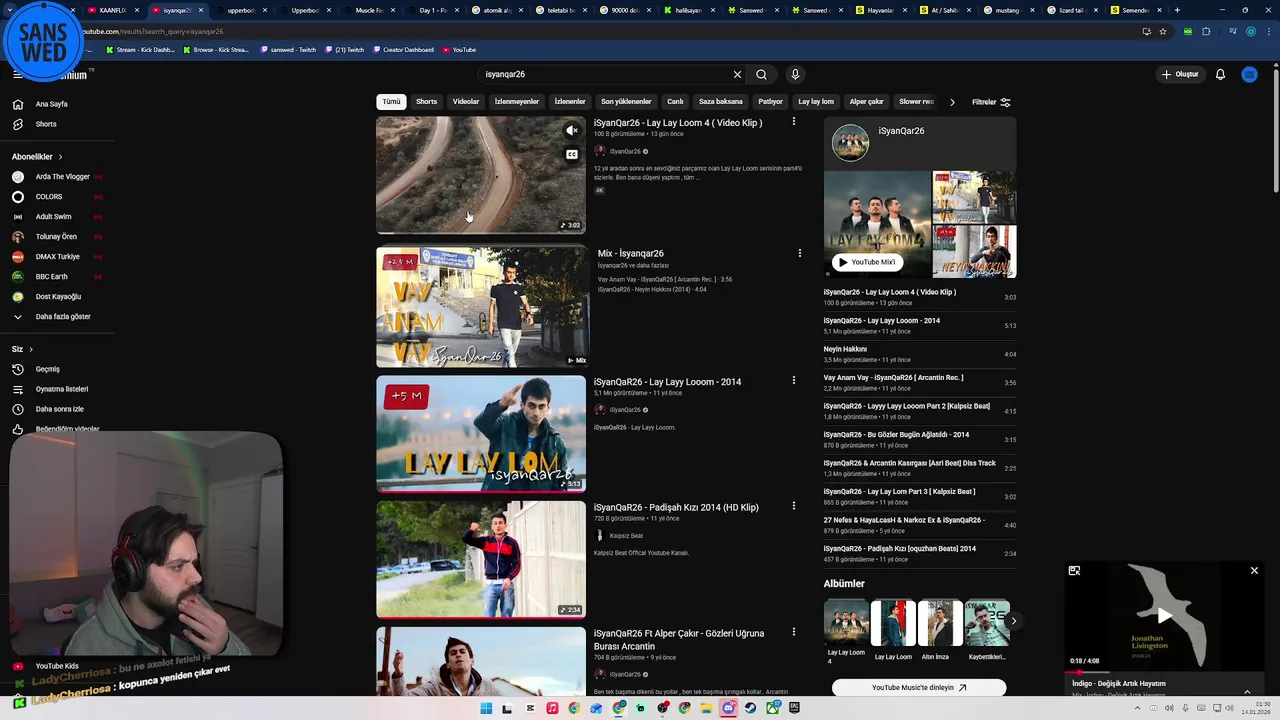
Task: Open more options for Lay Layy Looom 2014
Action: (794, 381)
